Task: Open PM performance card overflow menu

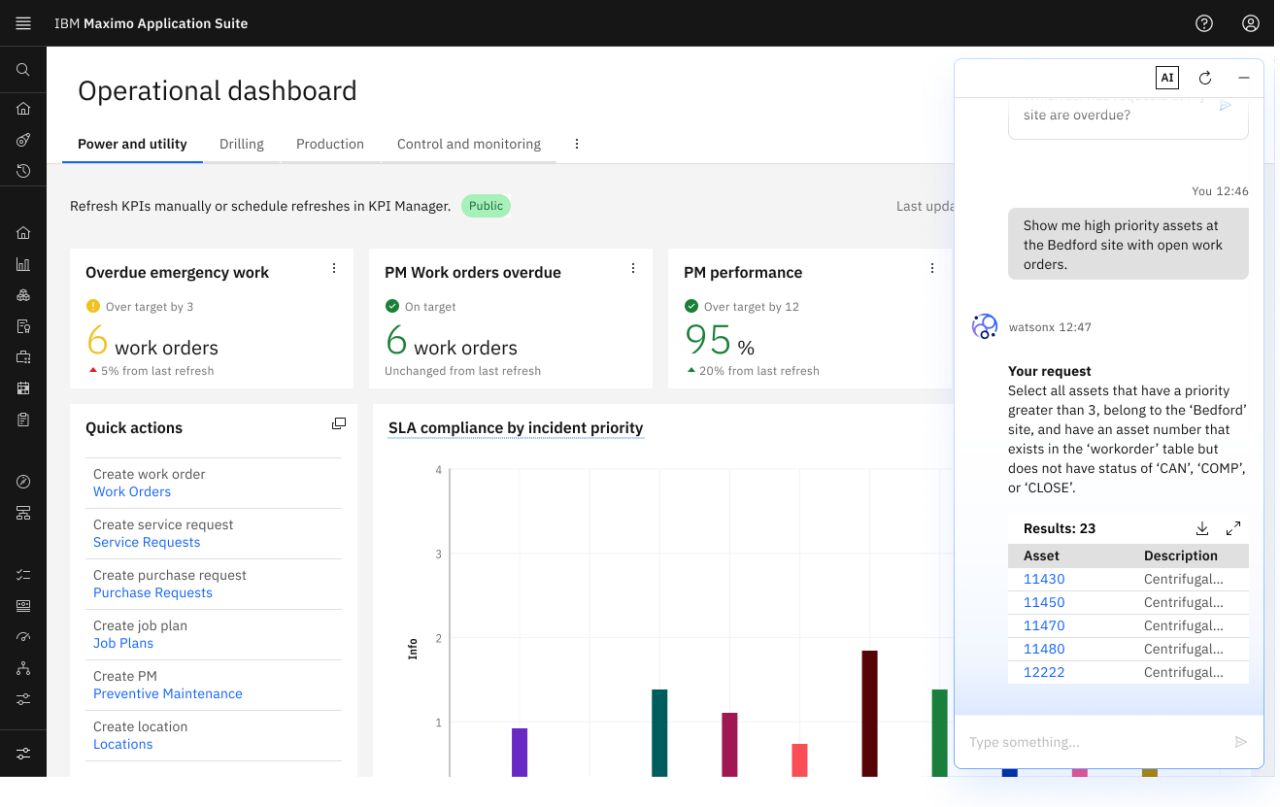Action: tap(932, 268)
